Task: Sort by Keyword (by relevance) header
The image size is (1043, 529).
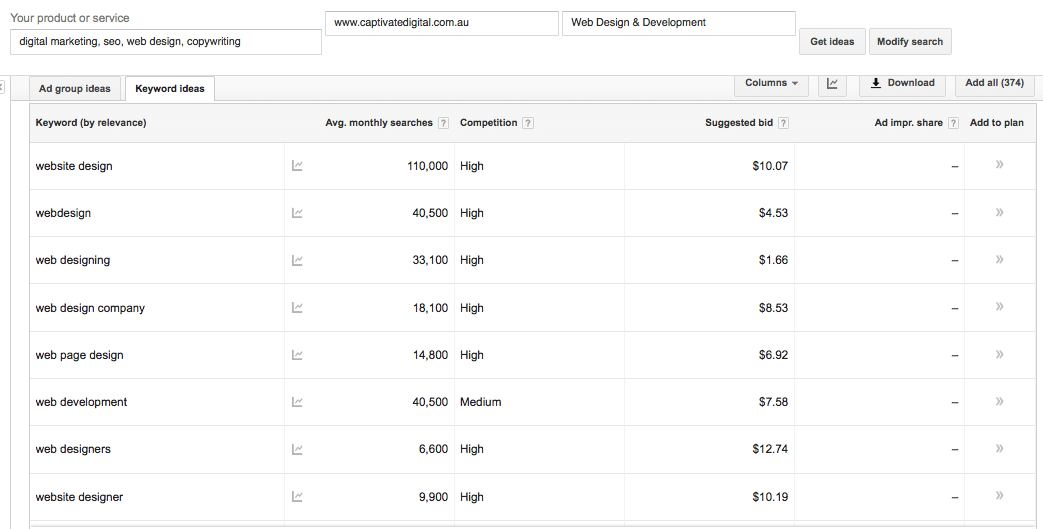Action: (91, 122)
